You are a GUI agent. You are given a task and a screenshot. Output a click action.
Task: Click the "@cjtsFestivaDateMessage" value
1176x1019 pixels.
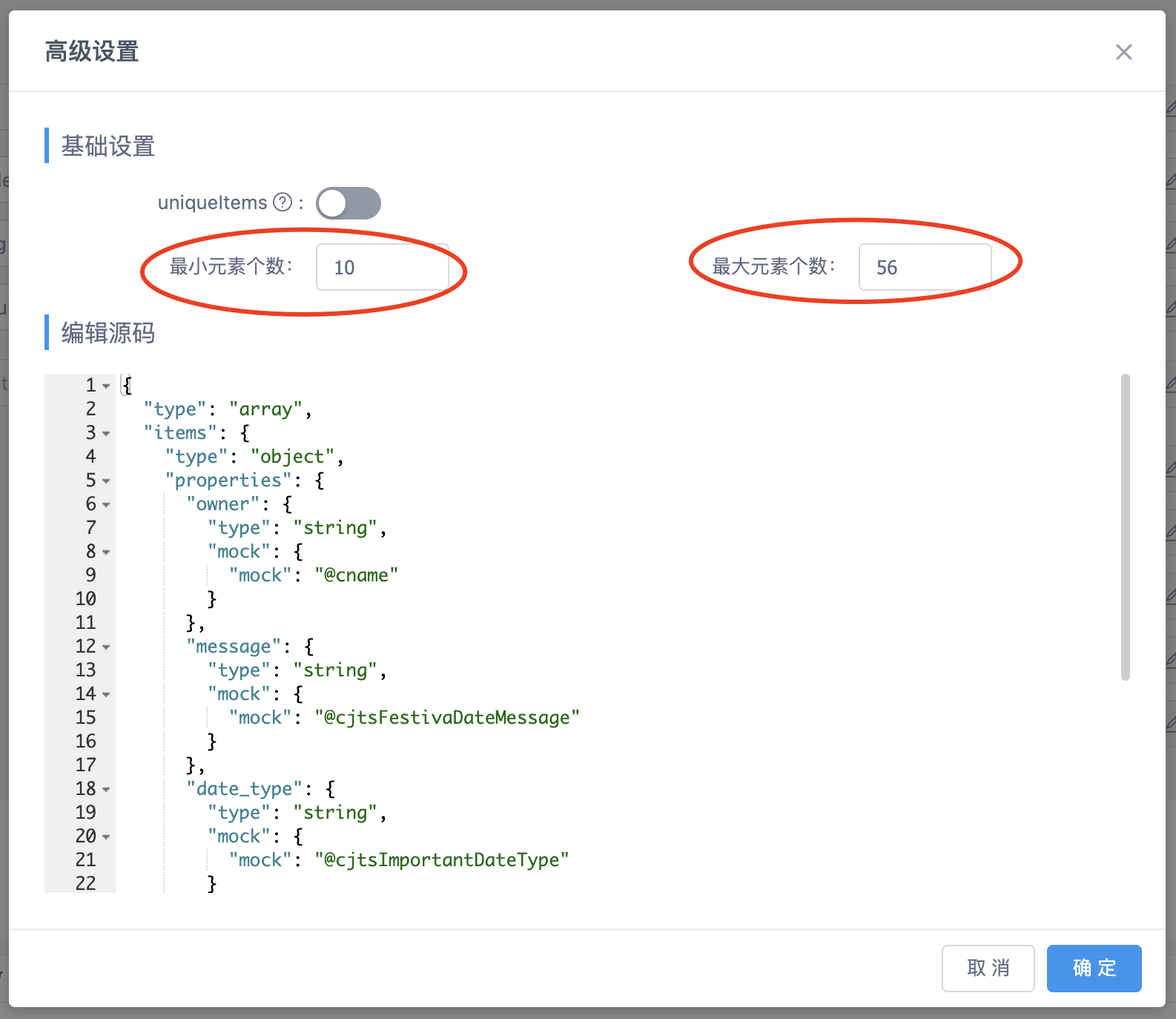click(x=447, y=717)
